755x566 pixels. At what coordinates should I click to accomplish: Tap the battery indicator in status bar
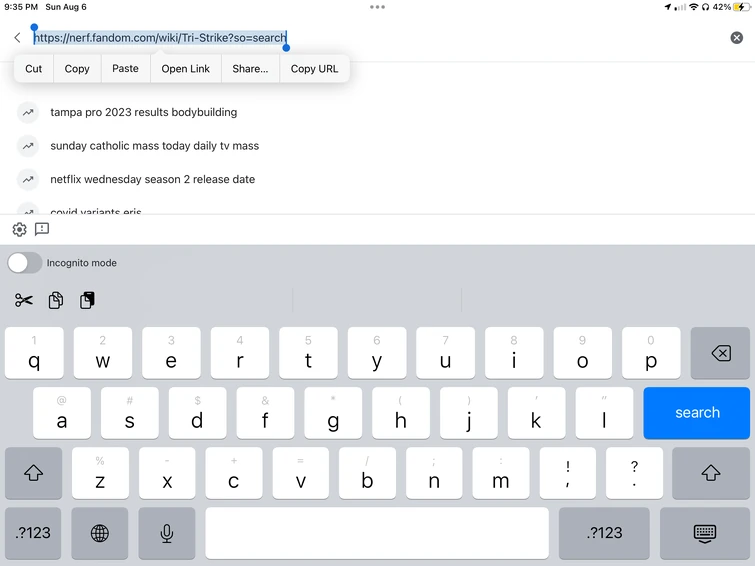pos(741,7)
